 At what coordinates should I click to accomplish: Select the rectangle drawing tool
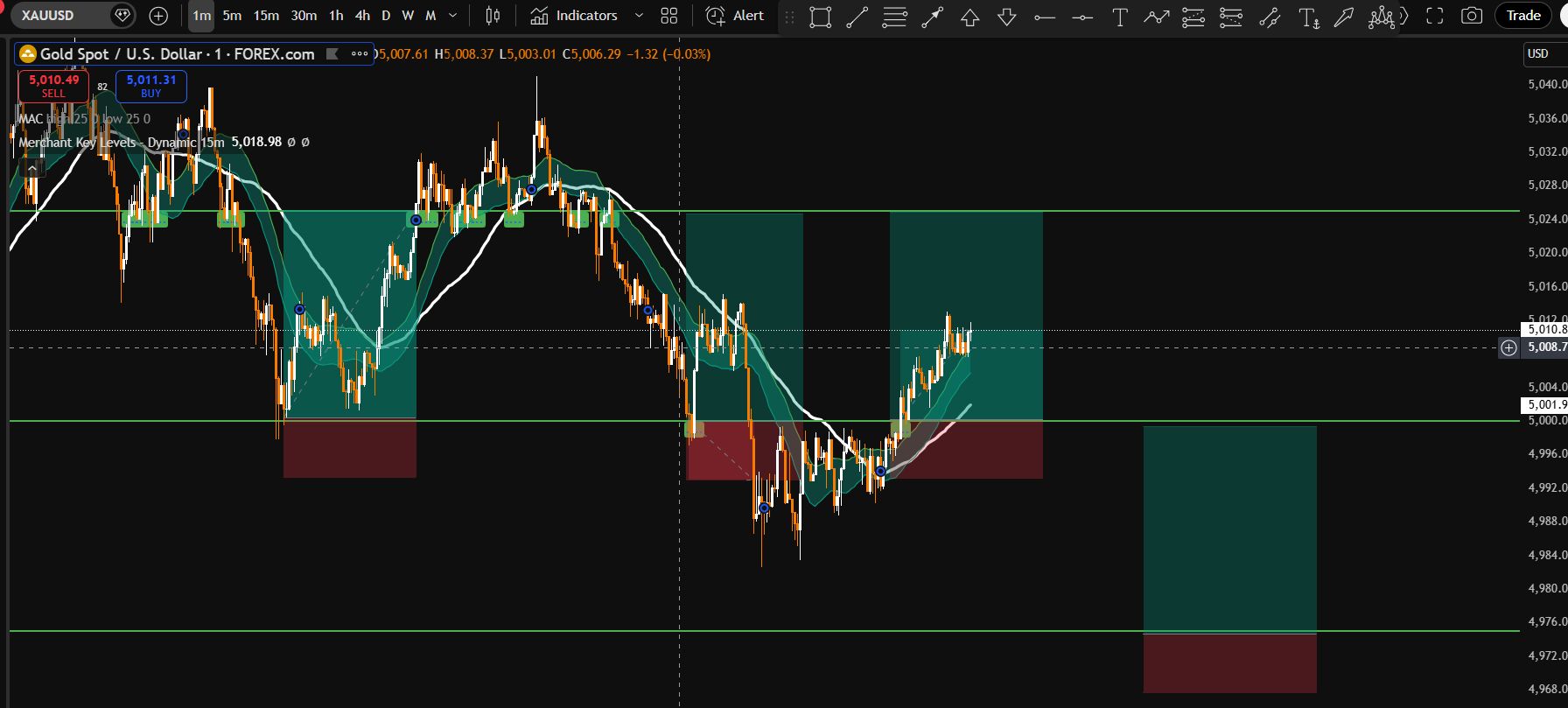click(x=820, y=17)
